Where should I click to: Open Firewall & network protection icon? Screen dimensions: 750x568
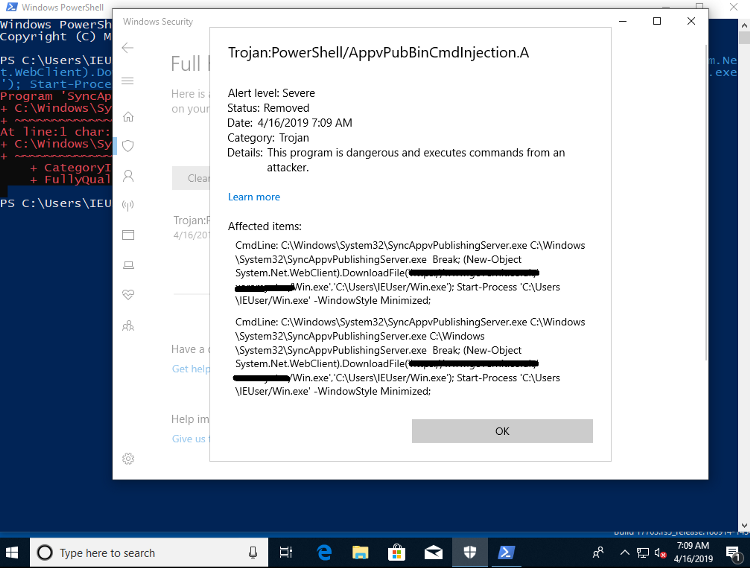pos(128,205)
